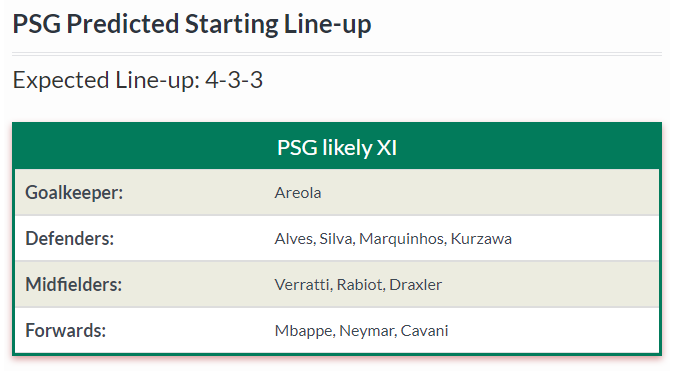Select Verratti in the midfielders row

(x=303, y=285)
